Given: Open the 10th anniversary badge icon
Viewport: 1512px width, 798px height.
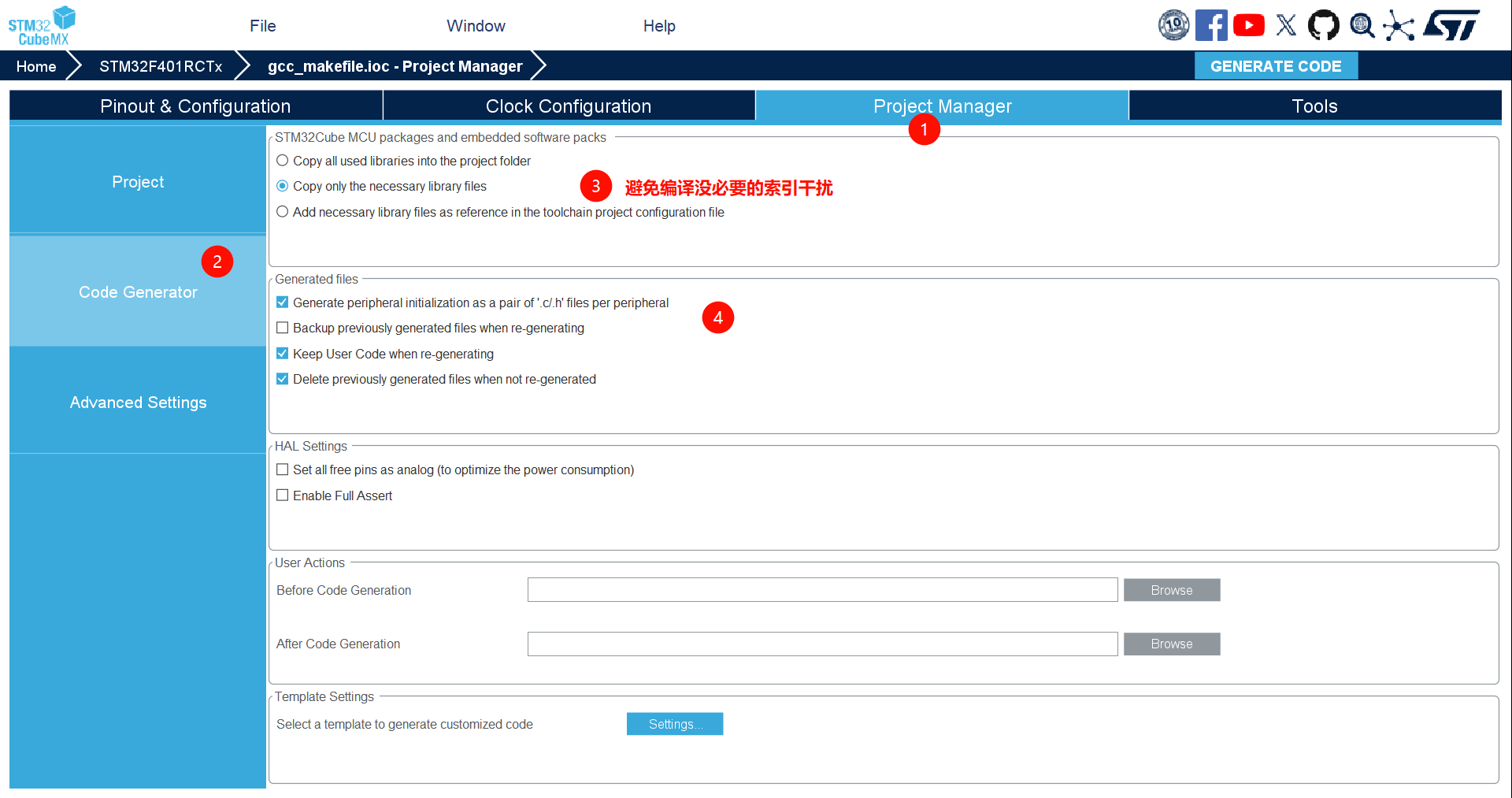Looking at the screenshot, I should [1173, 25].
